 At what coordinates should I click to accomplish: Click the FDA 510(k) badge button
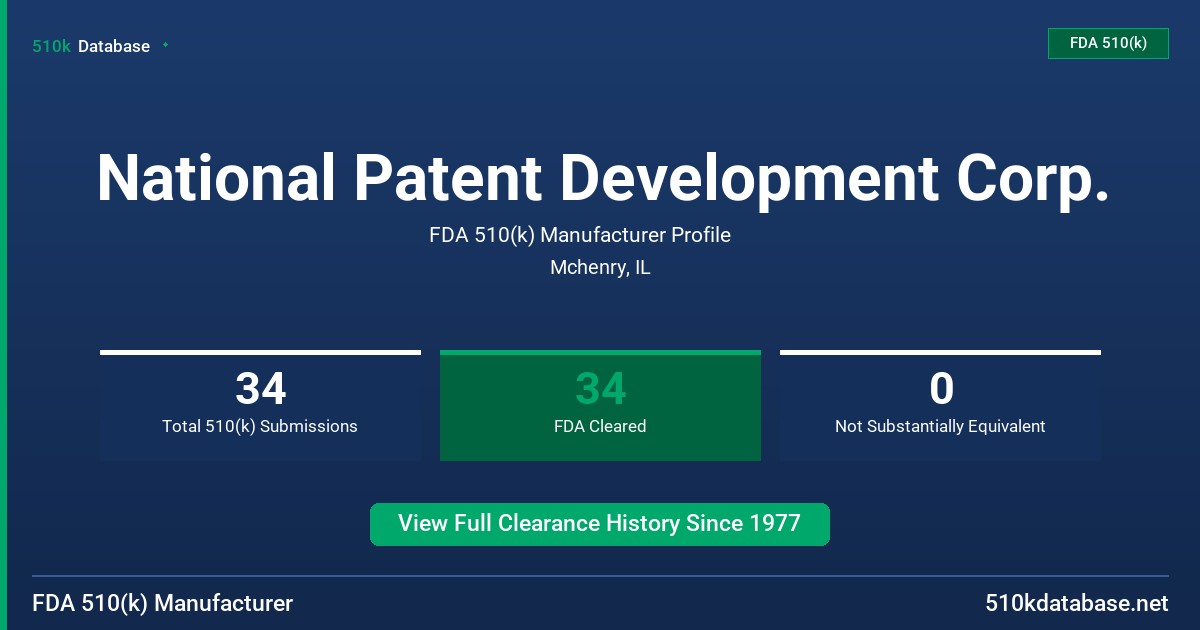1108,44
